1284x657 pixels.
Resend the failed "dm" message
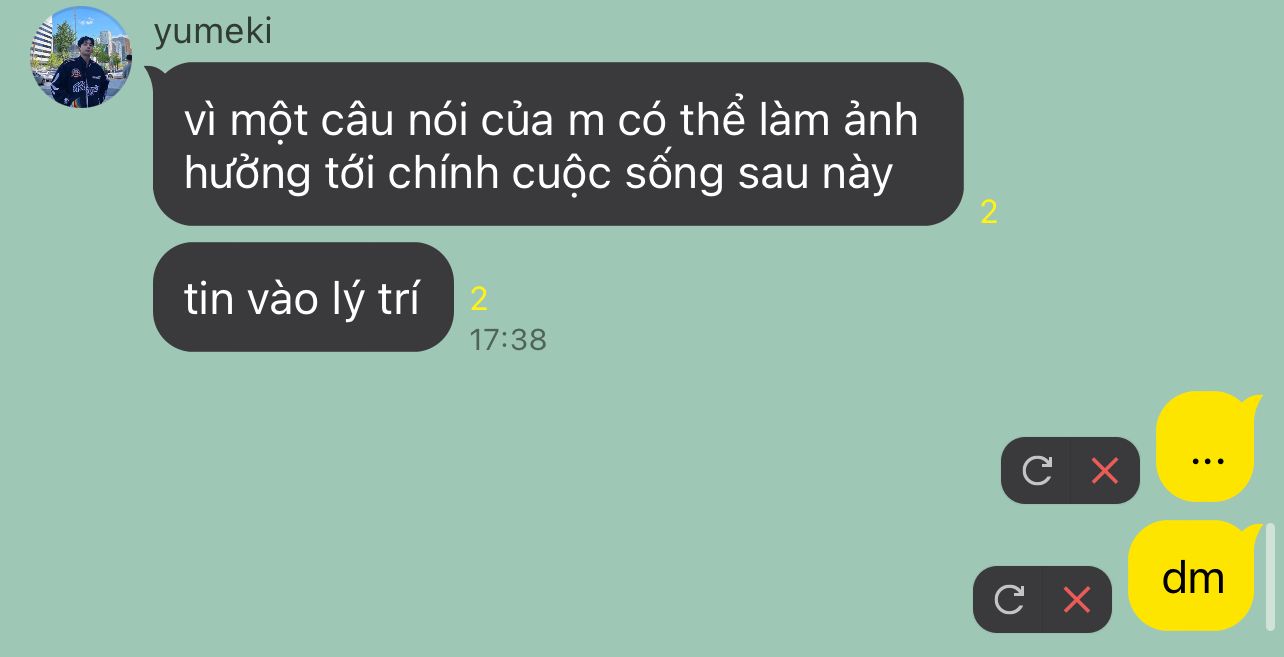[x=1008, y=599]
